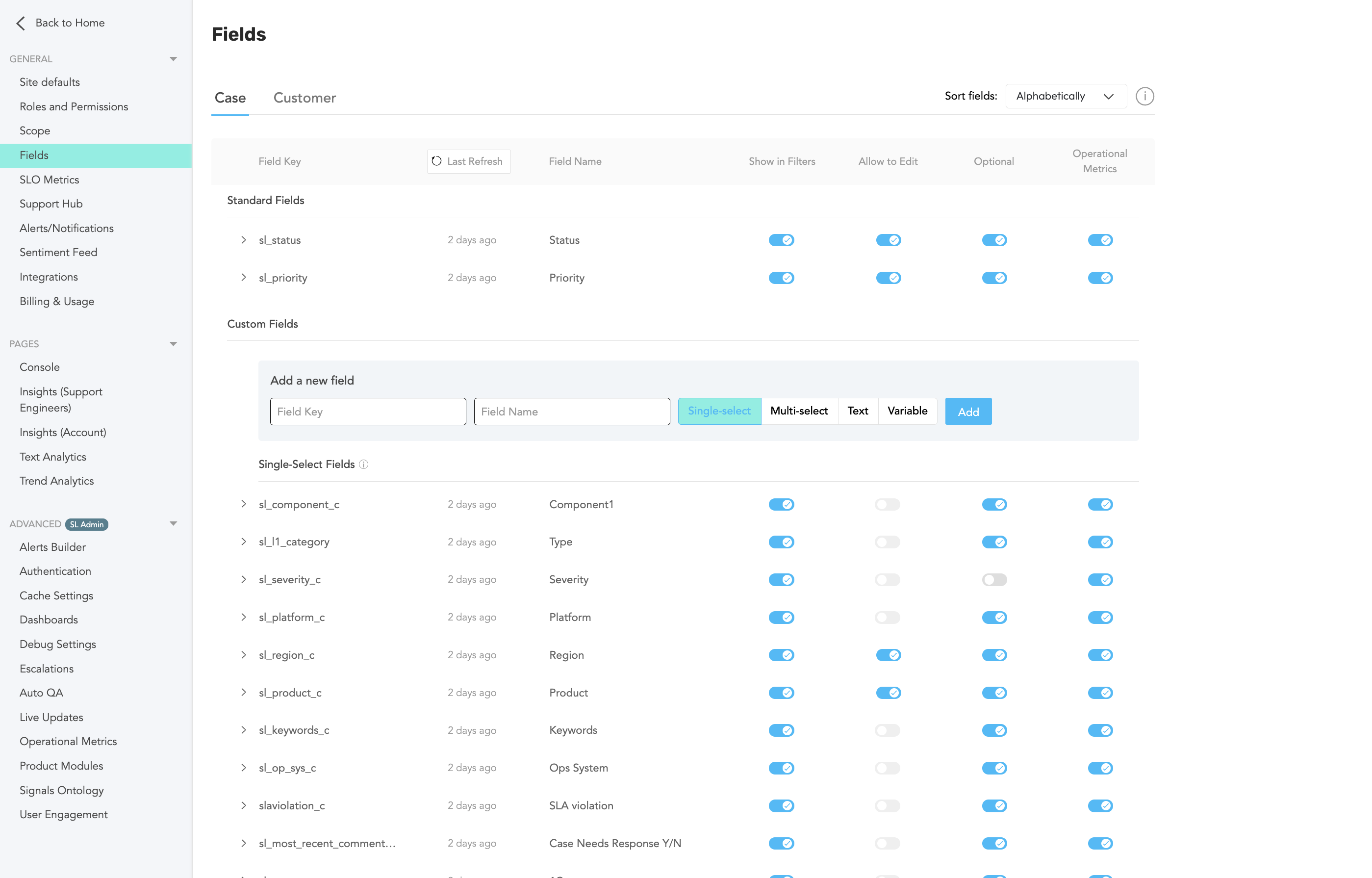Click the info icon beside Sort fields
This screenshot has width=1372, height=878.
point(1144,96)
